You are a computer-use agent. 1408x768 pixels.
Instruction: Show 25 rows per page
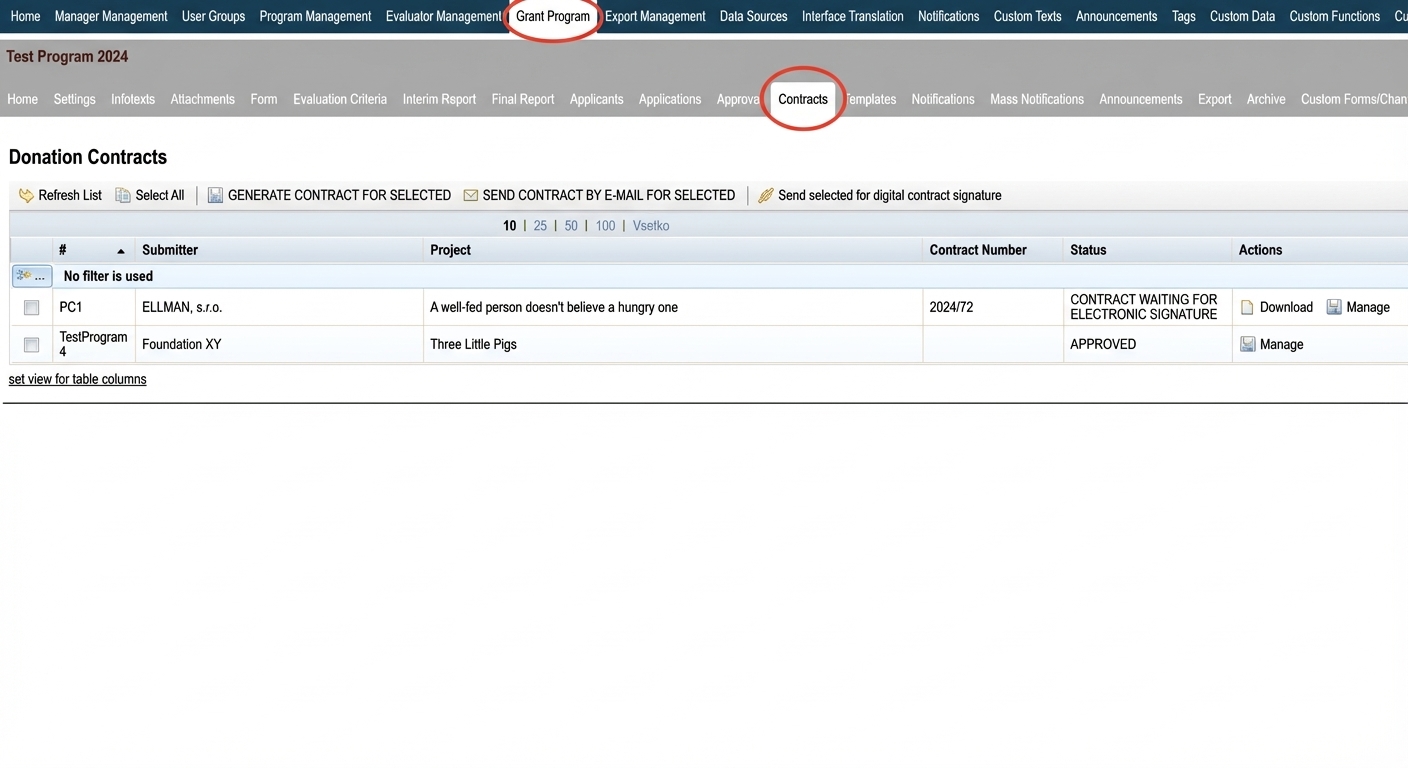pyautogui.click(x=540, y=226)
